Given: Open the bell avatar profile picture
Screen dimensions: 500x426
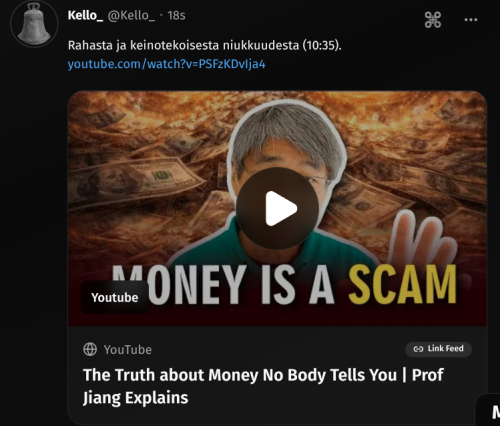Looking at the screenshot, I should (x=34, y=24).
